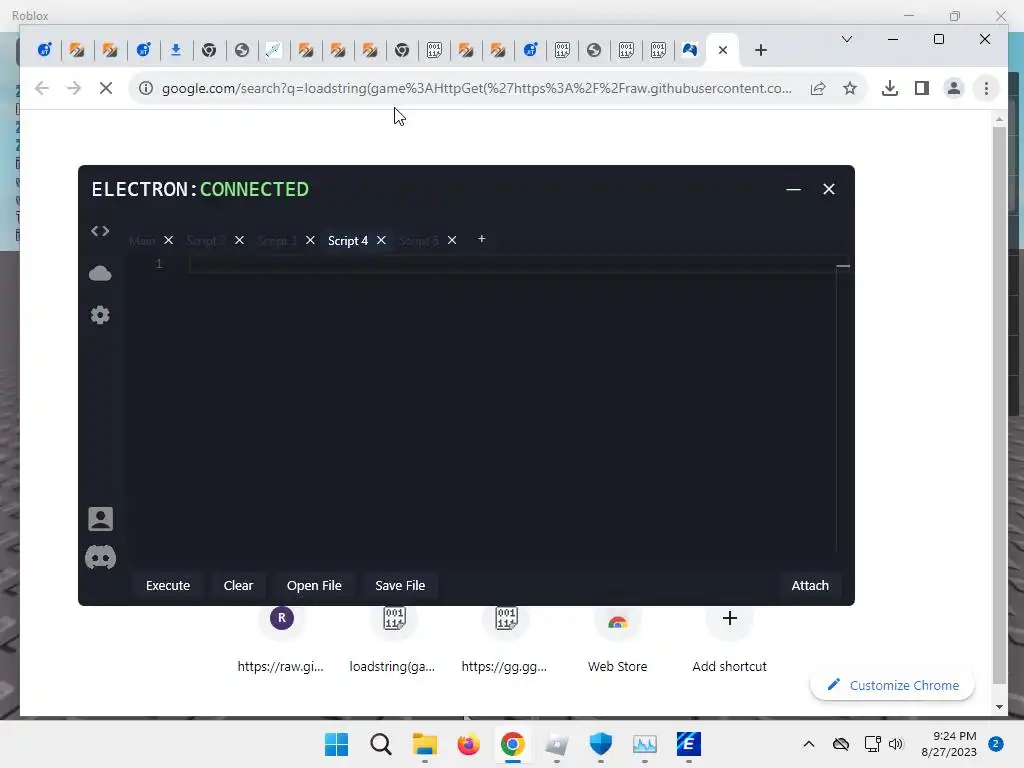
Task: Open Windows Security shield in taskbar
Action: pos(600,744)
